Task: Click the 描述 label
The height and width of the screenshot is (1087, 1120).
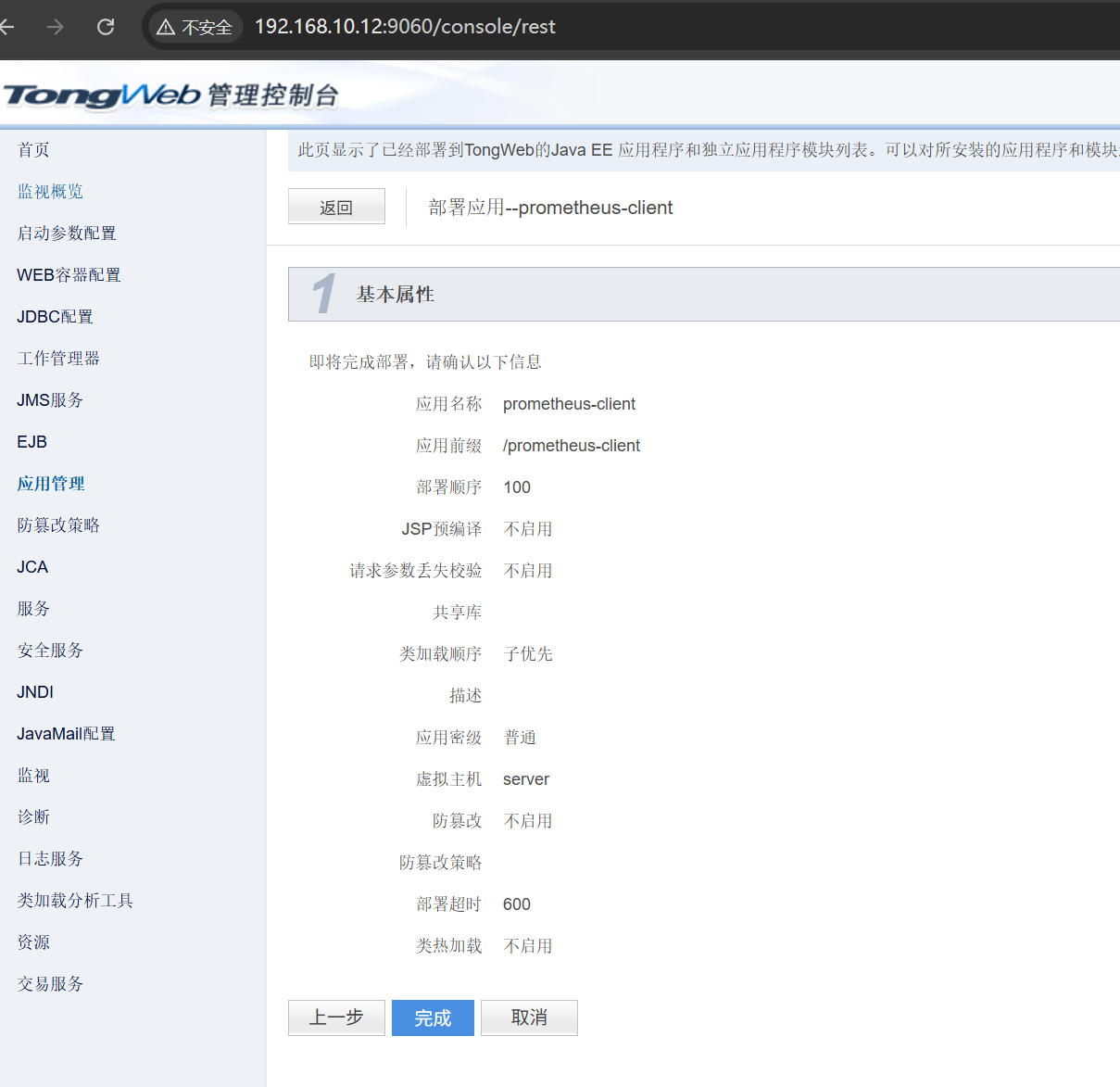Action: pos(466,696)
